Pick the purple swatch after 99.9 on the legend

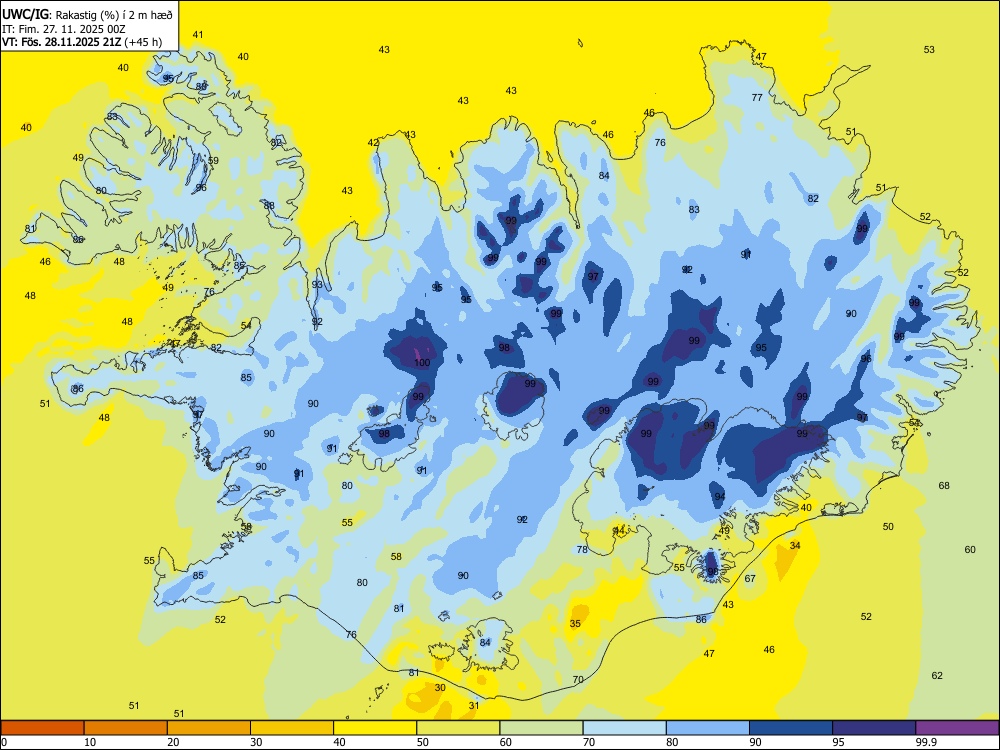[957, 728]
